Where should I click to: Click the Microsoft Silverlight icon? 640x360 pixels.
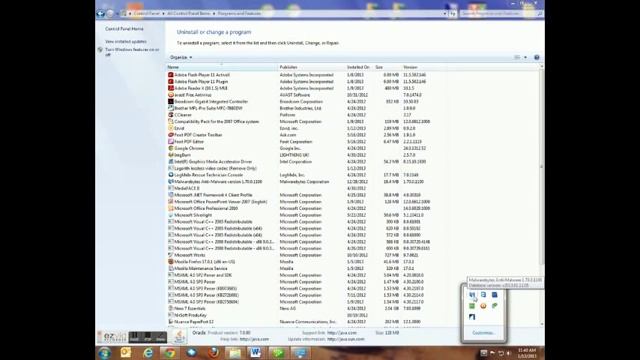pos(171,215)
